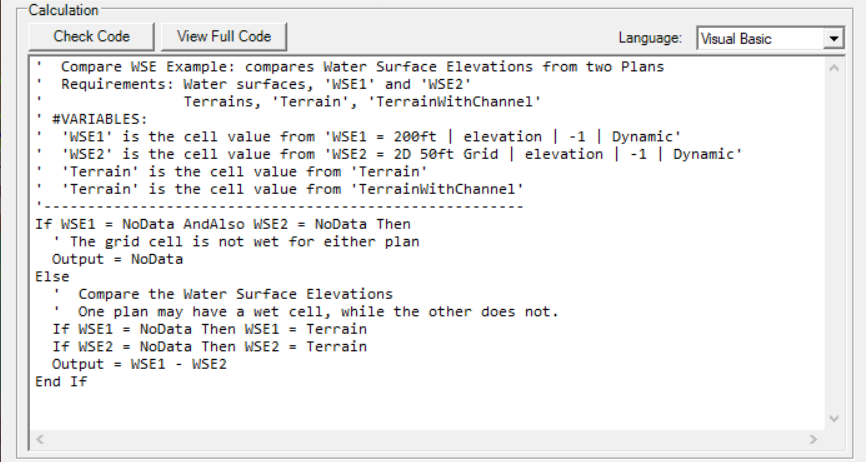Viewport: 866px width, 462px height.
Task: Select the Visual Basic language field
Action: (x=760, y=39)
